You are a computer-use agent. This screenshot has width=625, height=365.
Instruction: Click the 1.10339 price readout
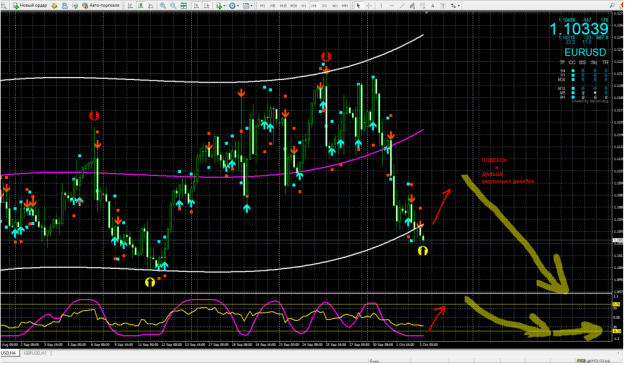point(579,29)
